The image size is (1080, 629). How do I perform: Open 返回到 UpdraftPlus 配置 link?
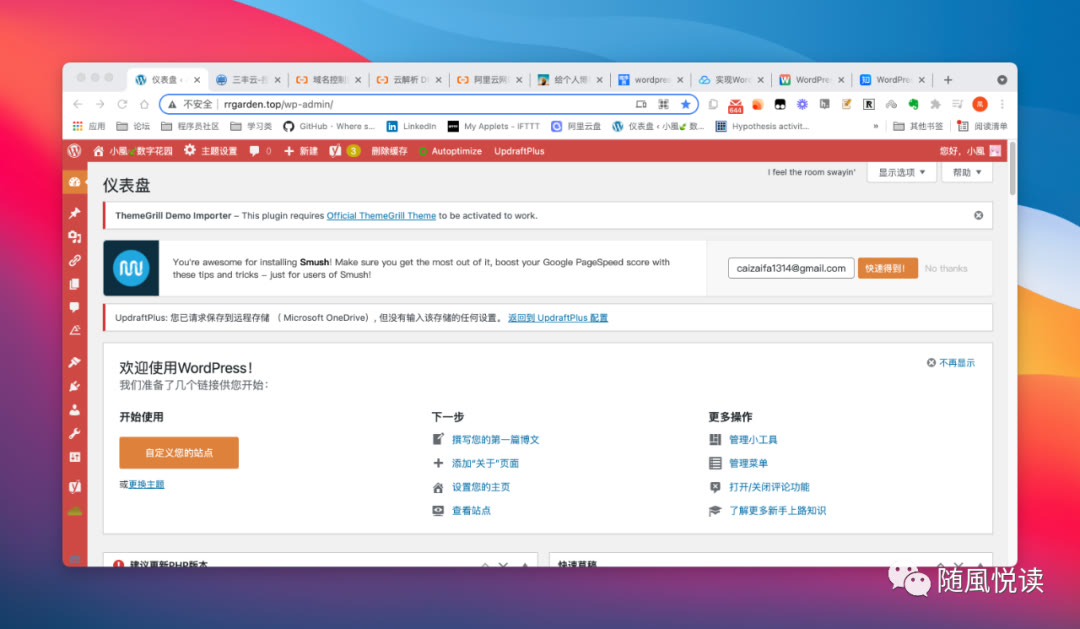point(558,318)
